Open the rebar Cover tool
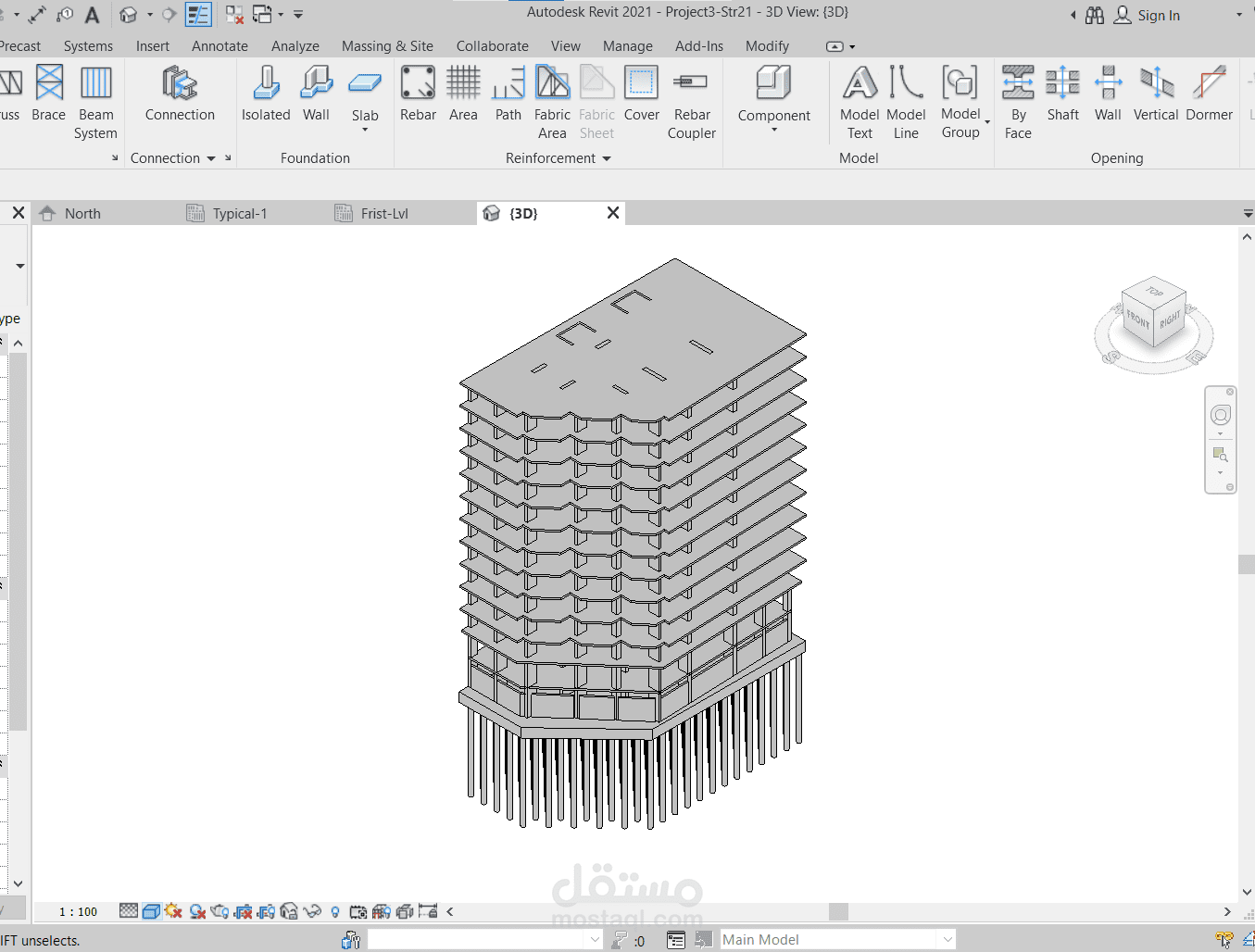 click(642, 94)
